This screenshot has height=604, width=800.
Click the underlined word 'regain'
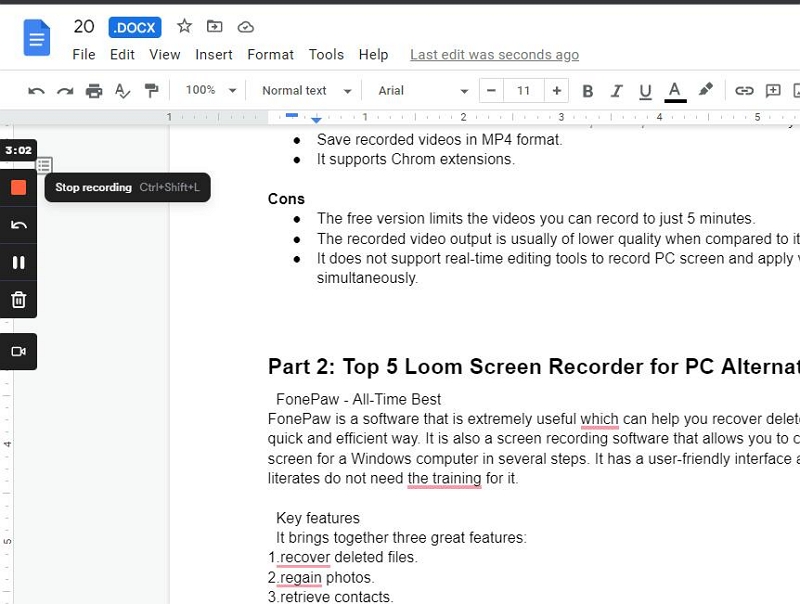pos(301,577)
